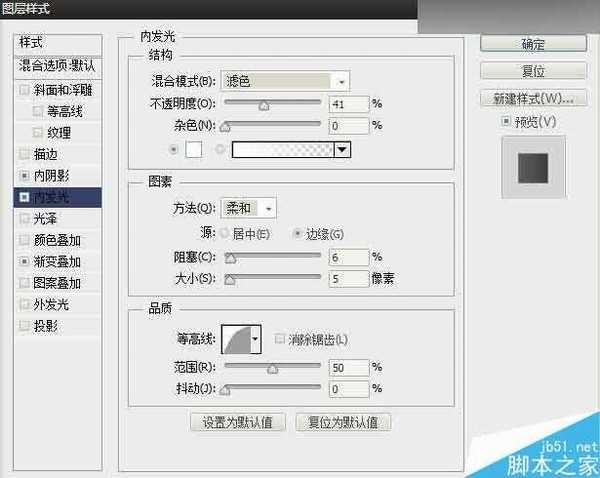This screenshot has height=478, width=600.
Task: Toggle the 内发光 checkbox
Action: pyautogui.click(x=24, y=197)
